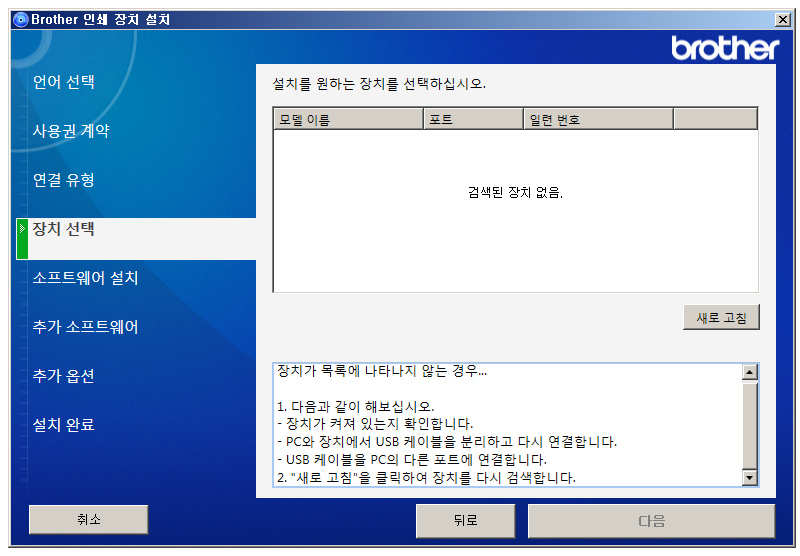Screen dimensions: 800x556
Task: Go back with the 뒤로 button
Action: (465, 520)
